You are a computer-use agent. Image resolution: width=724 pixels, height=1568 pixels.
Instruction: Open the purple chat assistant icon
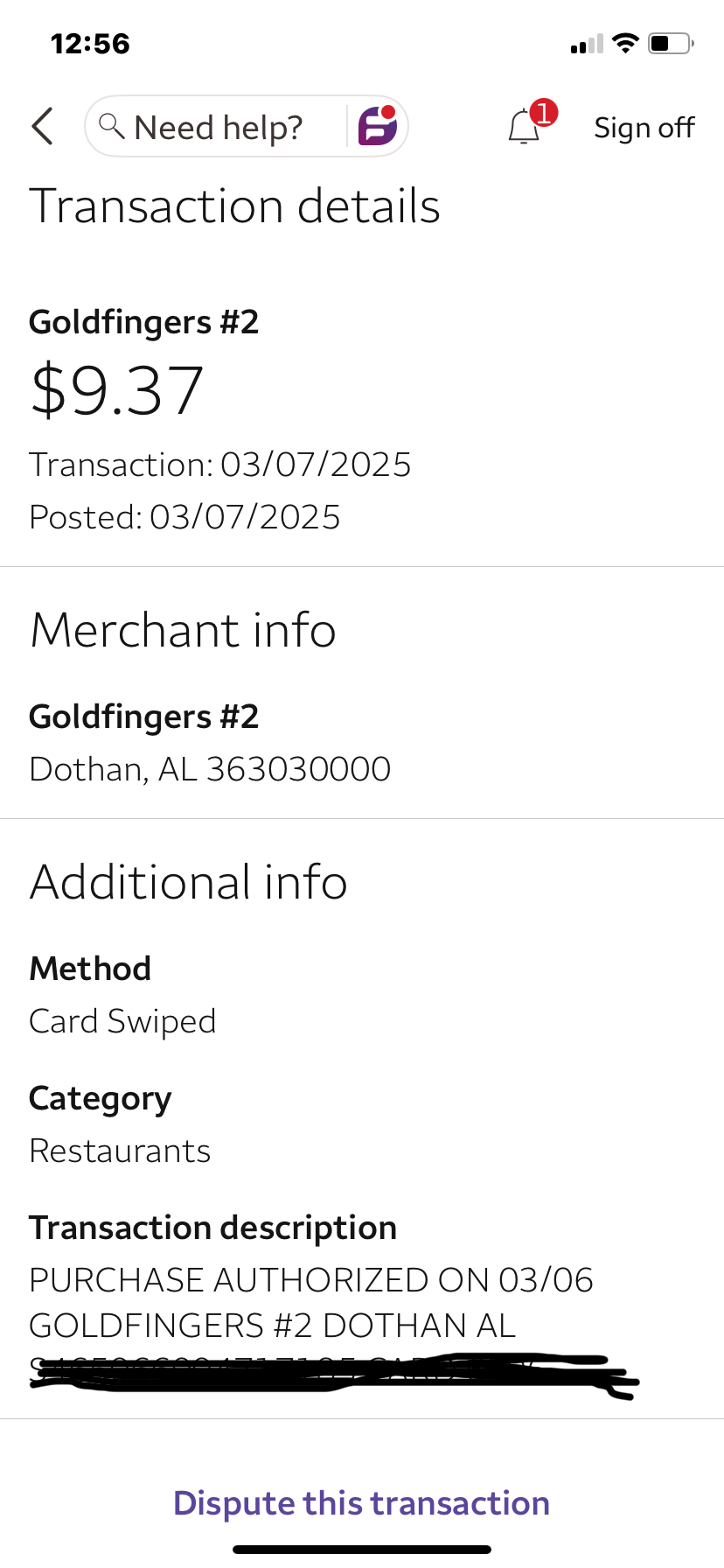pos(378,126)
